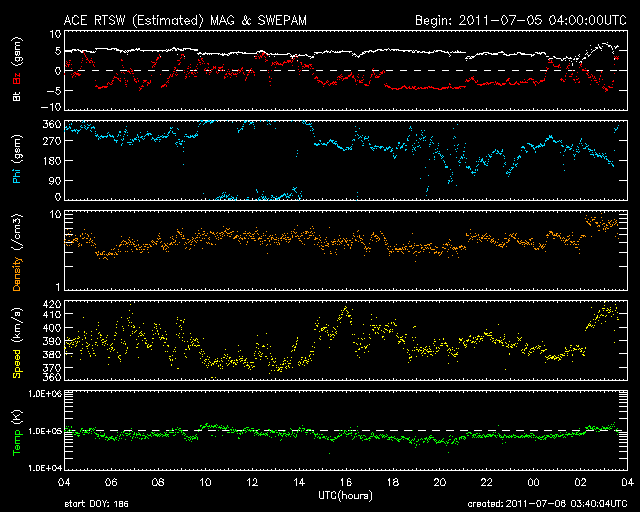Viewport: 640px width, 512px height.
Task: Click the "370" tick on the Speed axis
Action: click(52, 368)
